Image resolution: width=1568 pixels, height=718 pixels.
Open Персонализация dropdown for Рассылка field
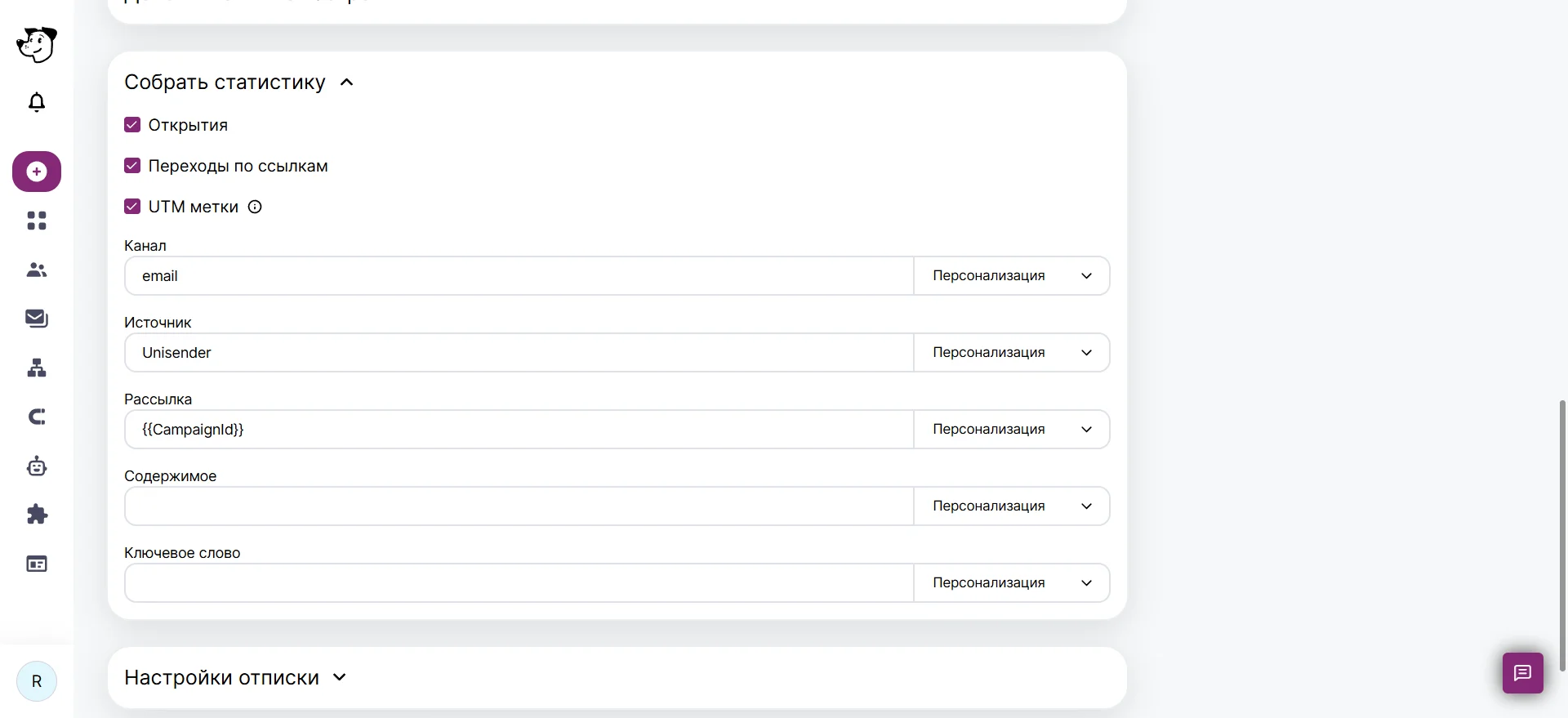(1011, 430)
